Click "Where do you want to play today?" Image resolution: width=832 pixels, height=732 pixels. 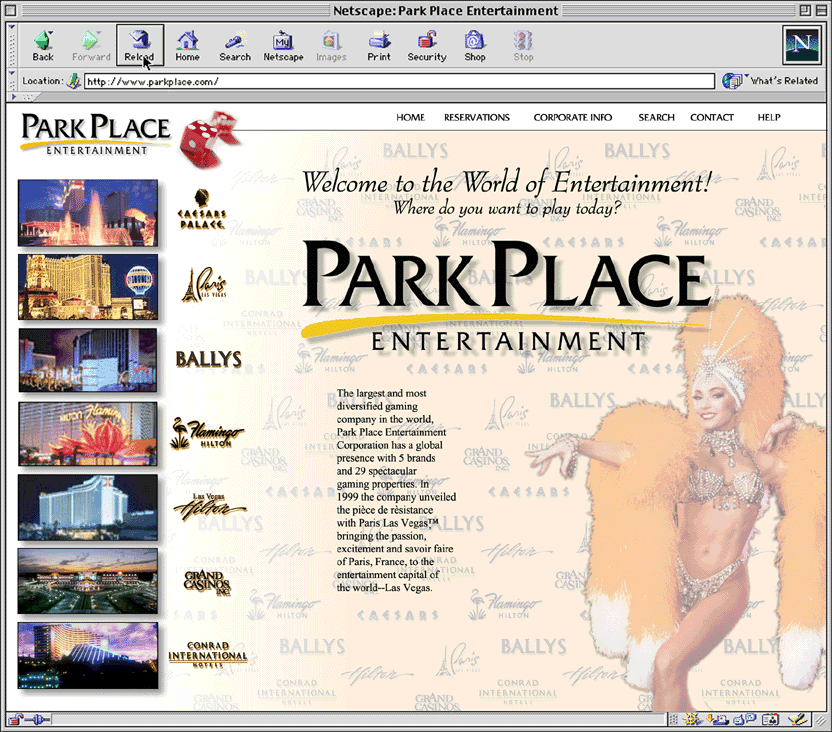tap(507, 208)
